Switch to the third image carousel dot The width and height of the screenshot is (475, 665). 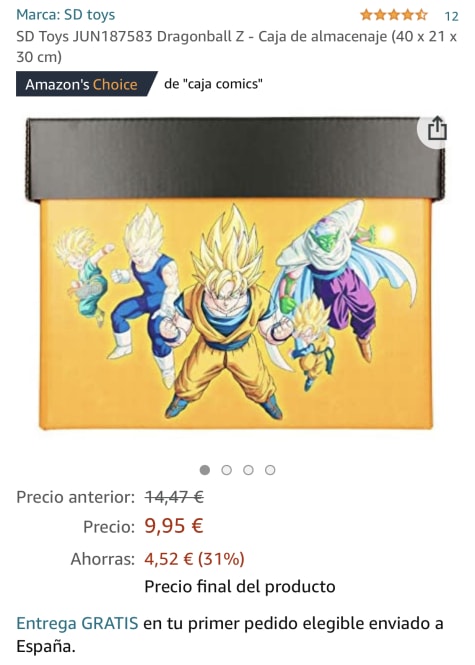click(x=248, y=470)
